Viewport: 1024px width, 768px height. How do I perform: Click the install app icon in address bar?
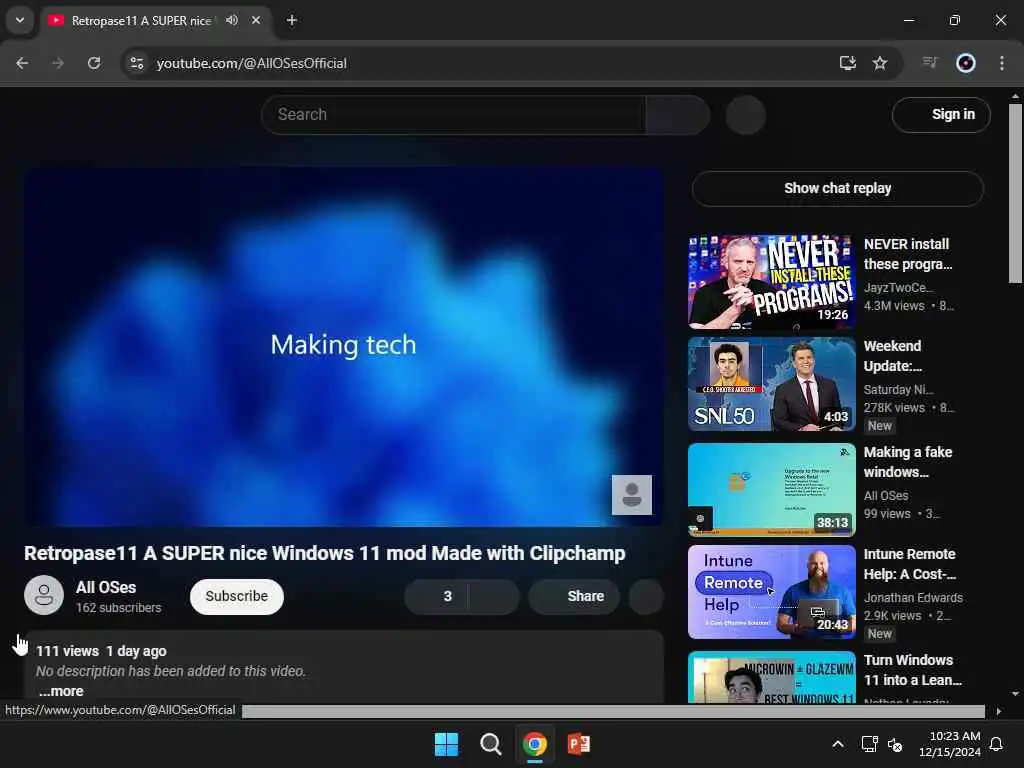[847, 63]
